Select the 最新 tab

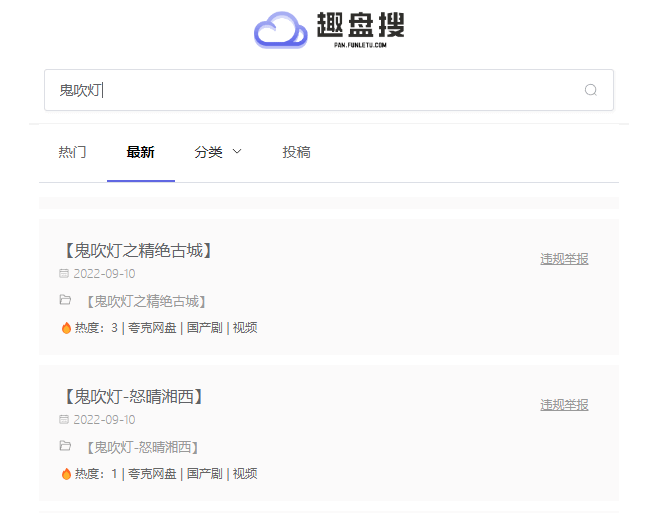[x=140, y=152]
